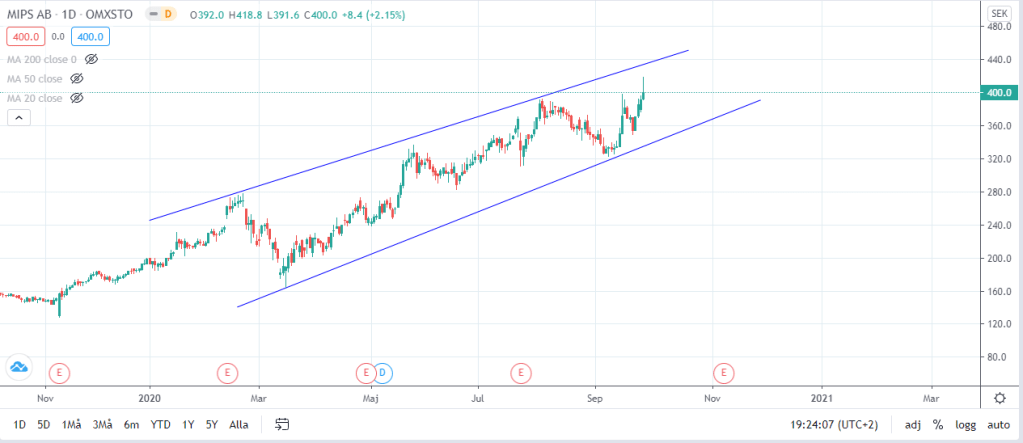This screenshot has height=443, width=1023.
Task: Collapse the indicator legend with chevron
Action: [19, 118]
